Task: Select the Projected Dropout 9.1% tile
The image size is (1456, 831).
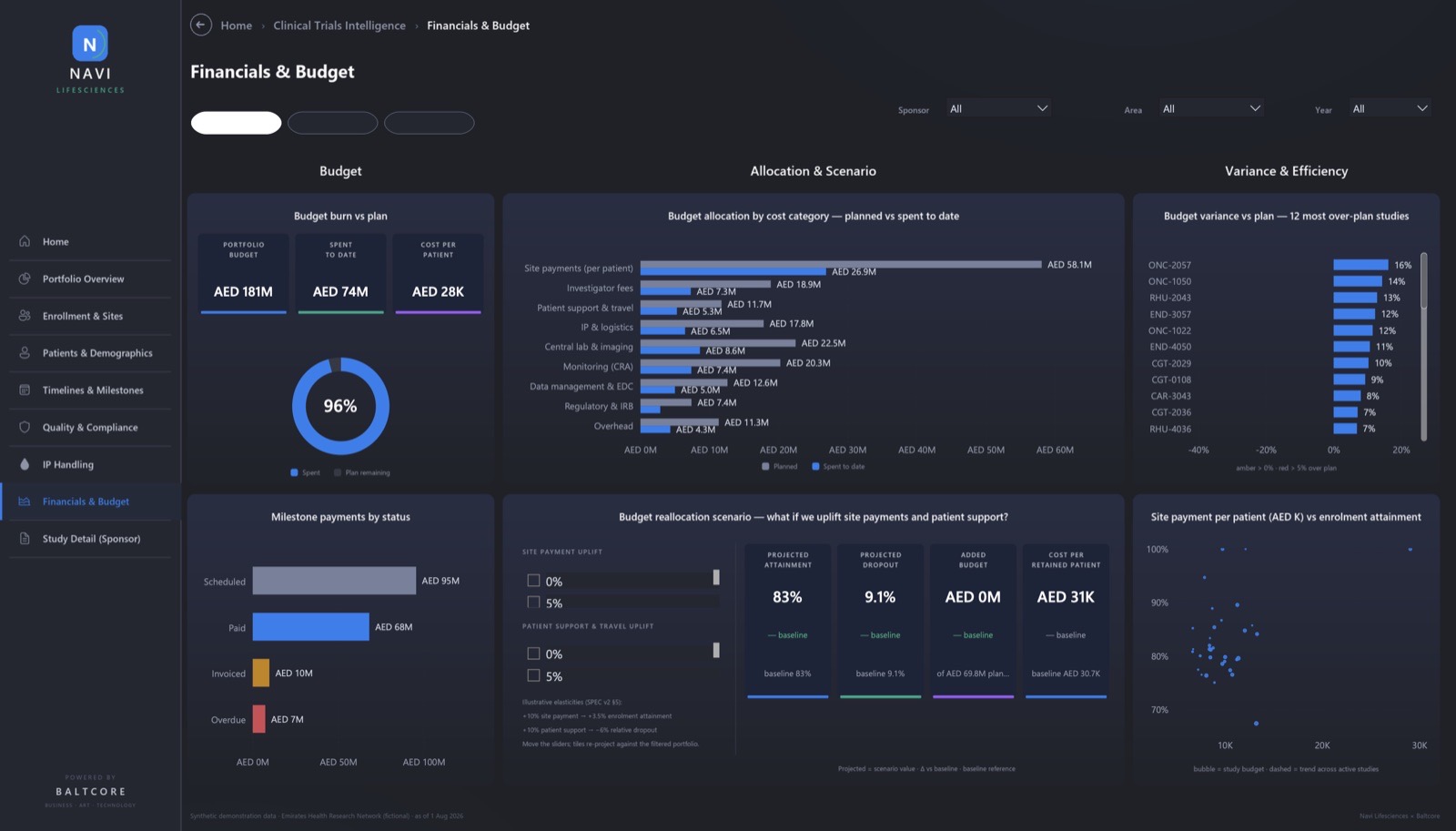Action: (x=880, y=622)
